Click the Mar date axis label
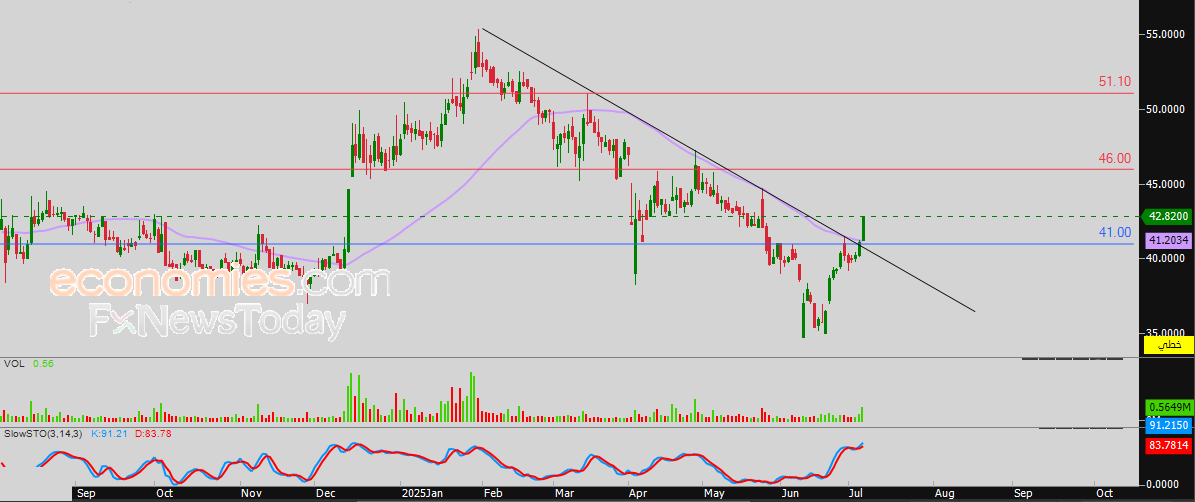The width and height of the screenshot is (1195, 502). [565, 494]
